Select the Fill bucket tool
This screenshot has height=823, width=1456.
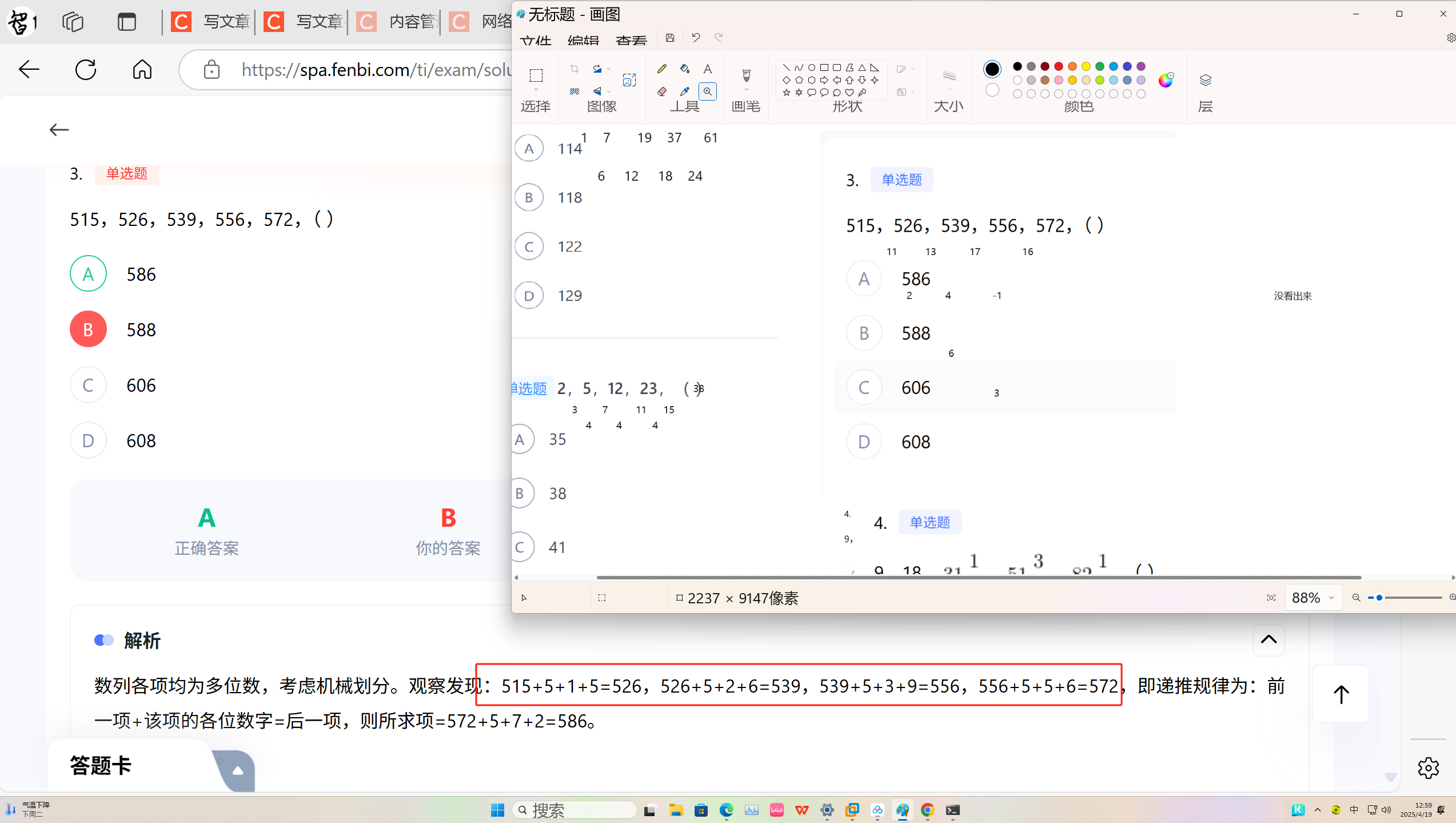684,69
